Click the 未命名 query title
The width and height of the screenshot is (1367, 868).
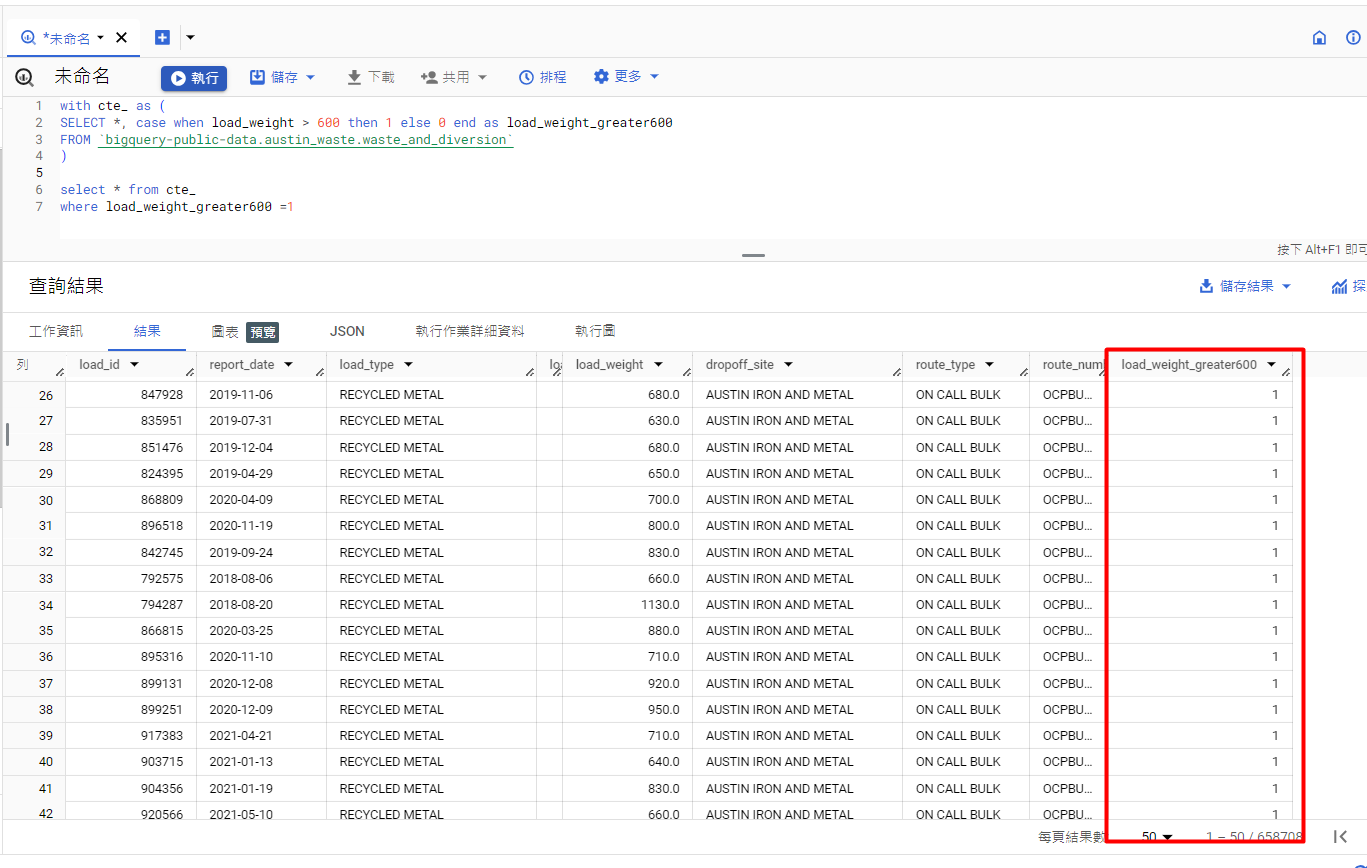[82, 77]
